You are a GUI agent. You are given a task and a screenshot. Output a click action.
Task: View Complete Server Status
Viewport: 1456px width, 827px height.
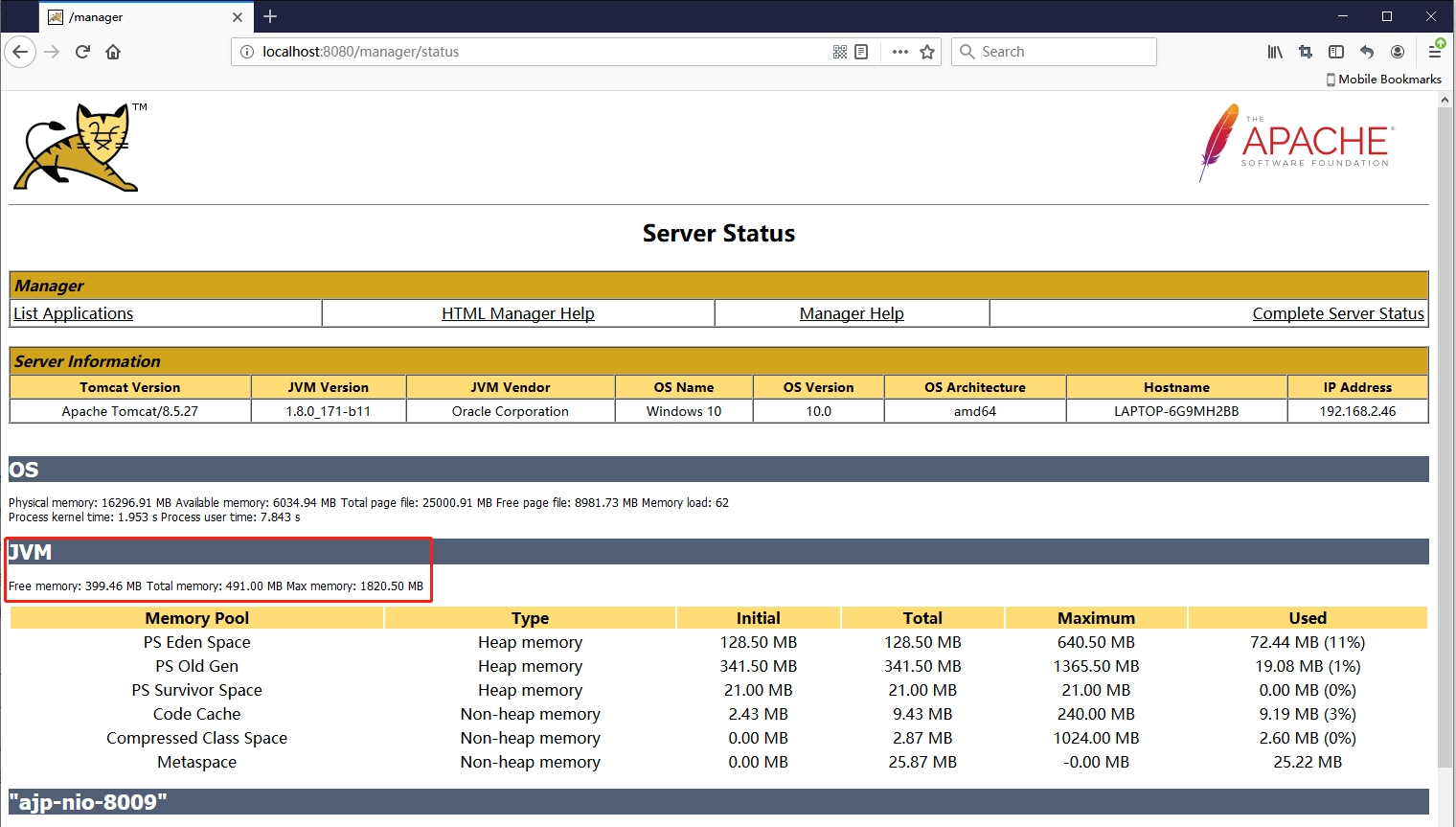click(1337, 313)
